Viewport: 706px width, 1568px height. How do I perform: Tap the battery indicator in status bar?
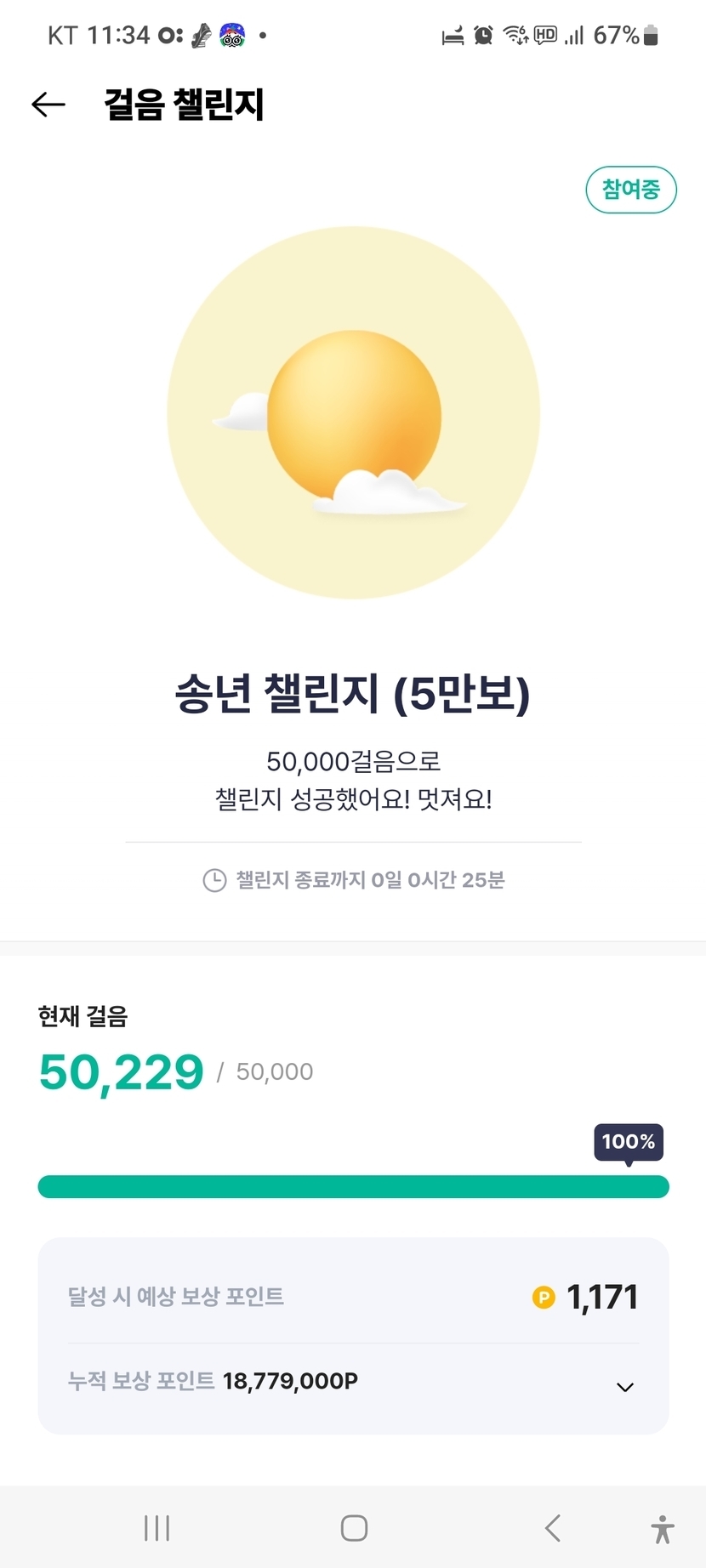click(652, 36)
